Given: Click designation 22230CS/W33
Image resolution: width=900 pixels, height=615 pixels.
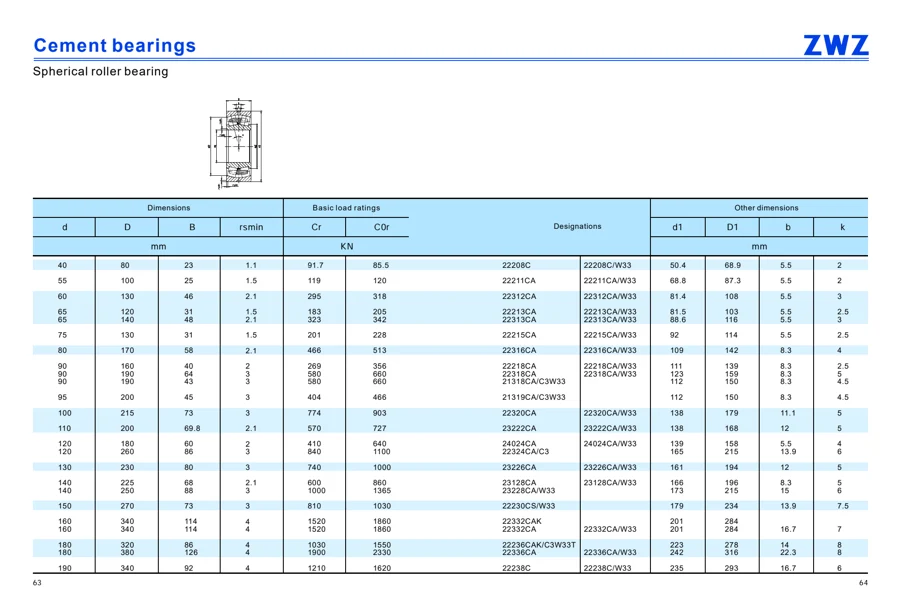Looking at the screenshot, I should (x=529, y=506).
